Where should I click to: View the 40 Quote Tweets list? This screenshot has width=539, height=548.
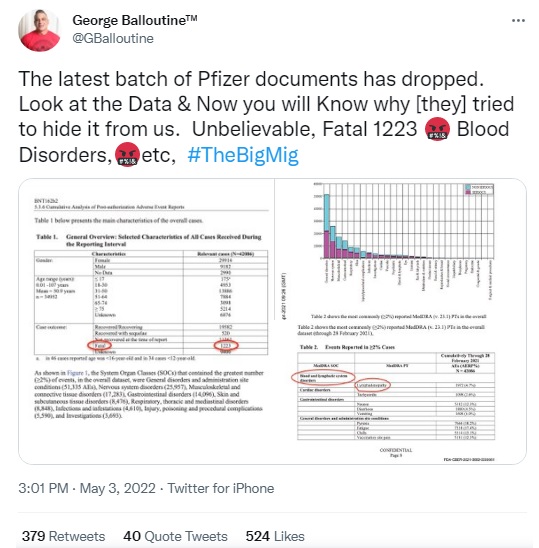(x=175, y=536)
